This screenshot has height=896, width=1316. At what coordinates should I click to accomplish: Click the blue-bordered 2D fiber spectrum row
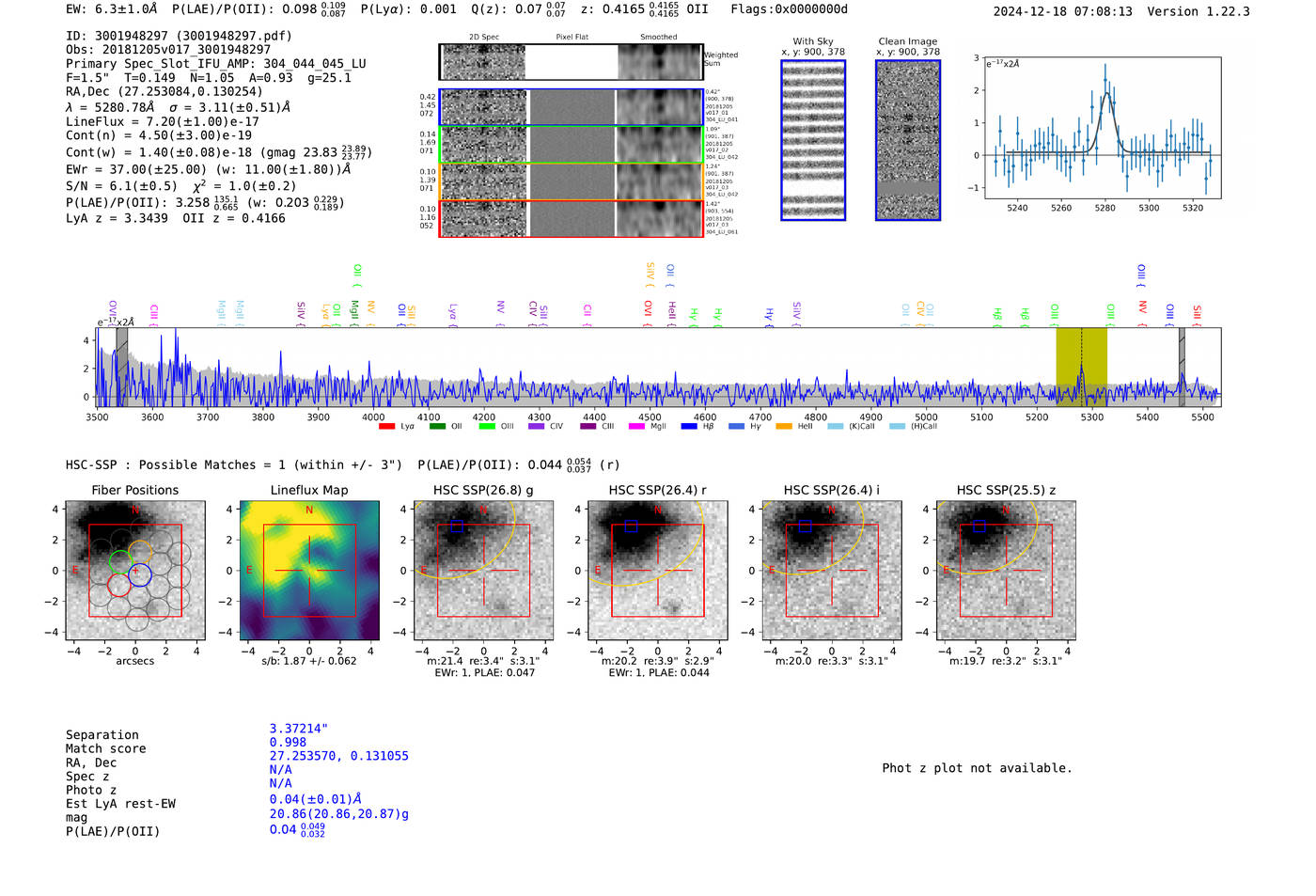point(571,107)
